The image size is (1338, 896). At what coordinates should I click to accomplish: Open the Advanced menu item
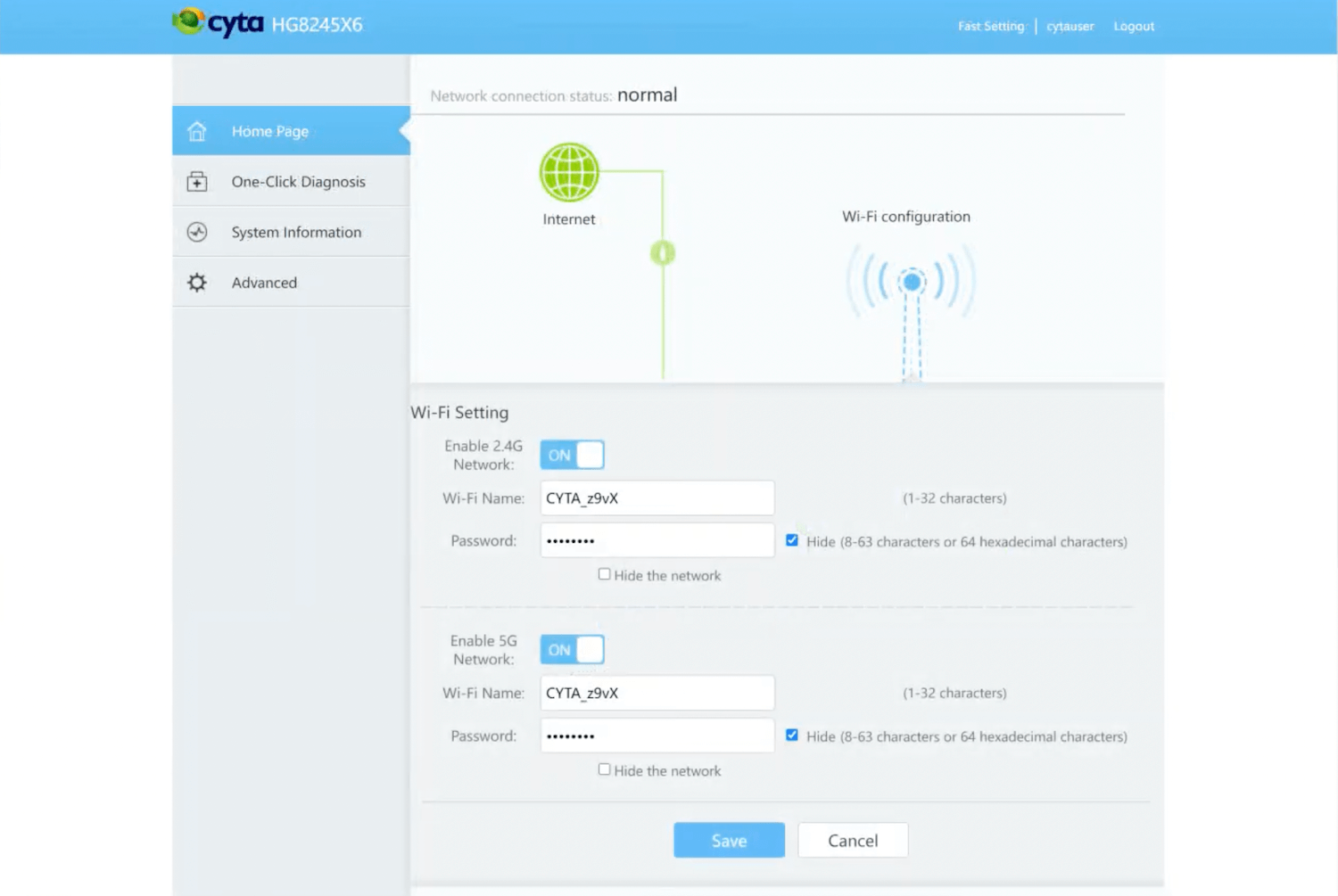pyautogui.click(x=264, y=283)
